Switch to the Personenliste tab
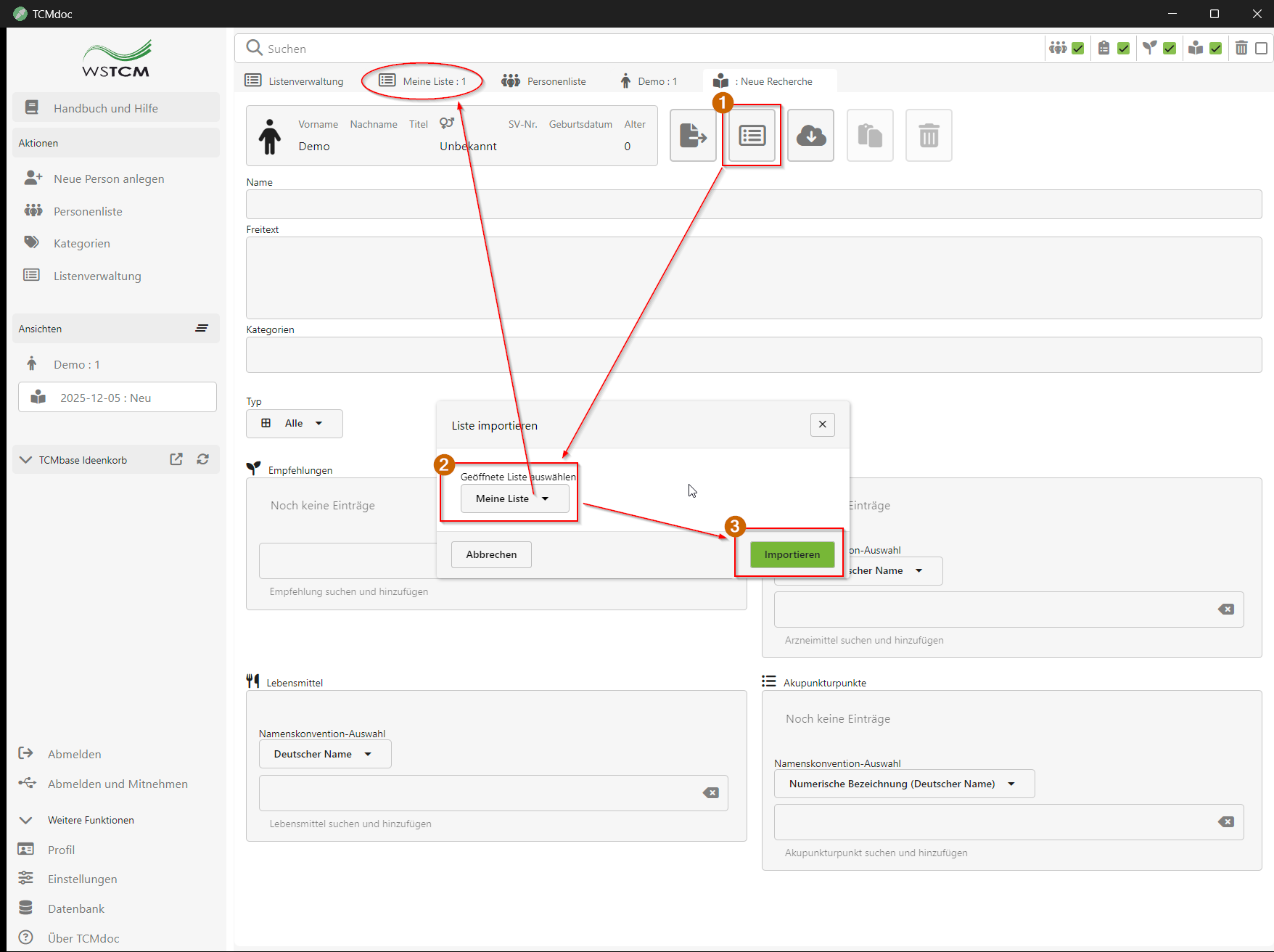1274x952 pixels. pyautogui.click(x=544, y=81)
